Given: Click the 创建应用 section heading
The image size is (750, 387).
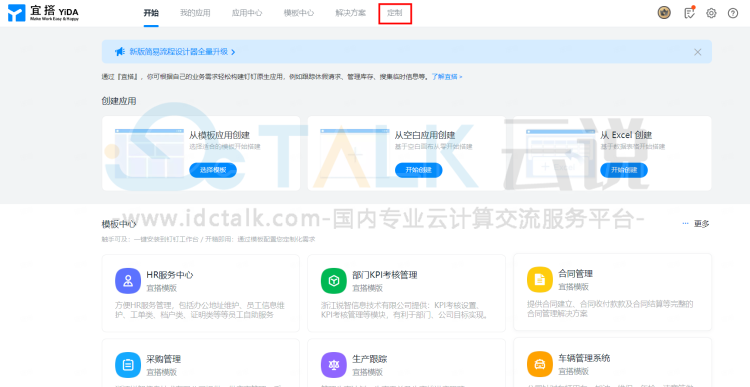Looking at the screenshot, I should pyautogui.click(x=119, y=101).
